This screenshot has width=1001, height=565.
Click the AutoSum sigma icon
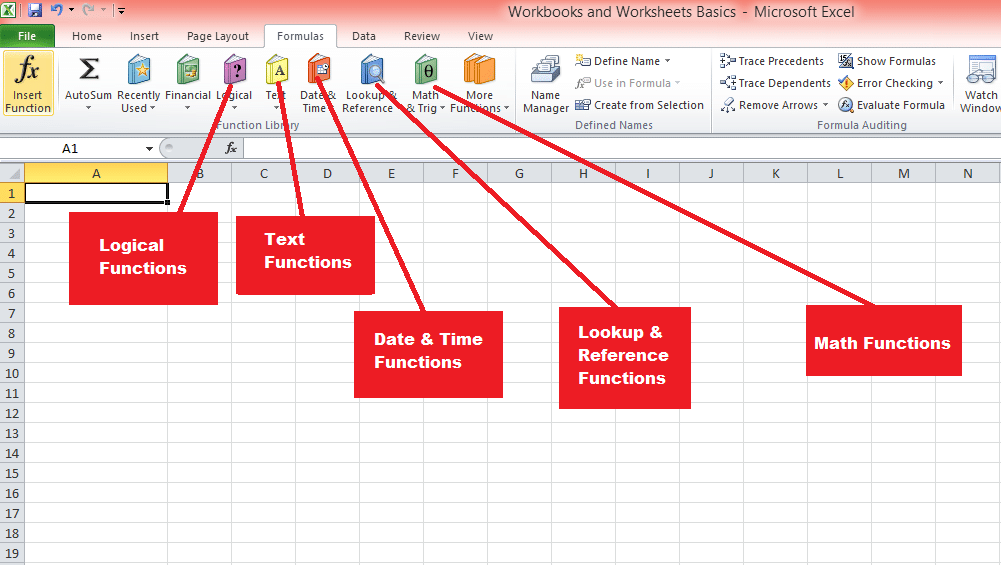89,69
